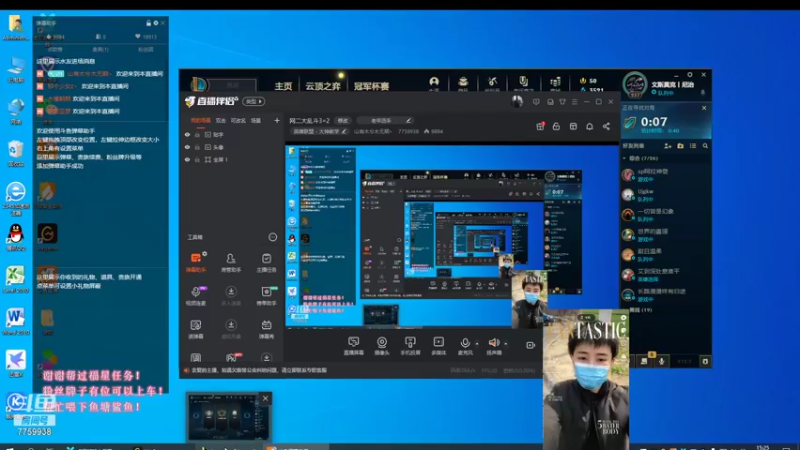Cancel queue with X beside 0:07 timer
The width and height of the screenshot is (800, 450).
pyautogui.click(x=704, y=108)
